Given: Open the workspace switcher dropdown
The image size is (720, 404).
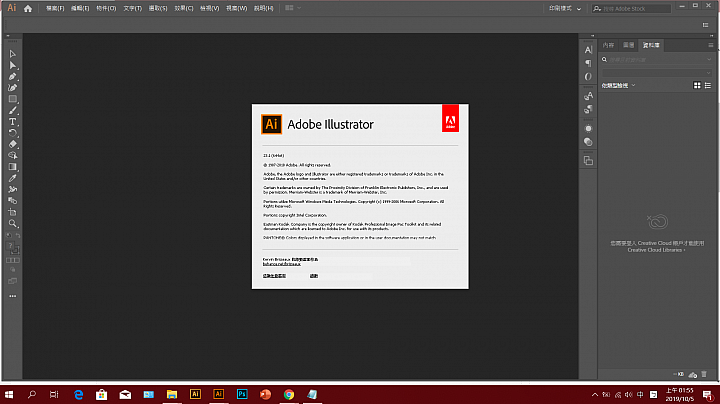Looking at the screenshot, I should 565,8.
